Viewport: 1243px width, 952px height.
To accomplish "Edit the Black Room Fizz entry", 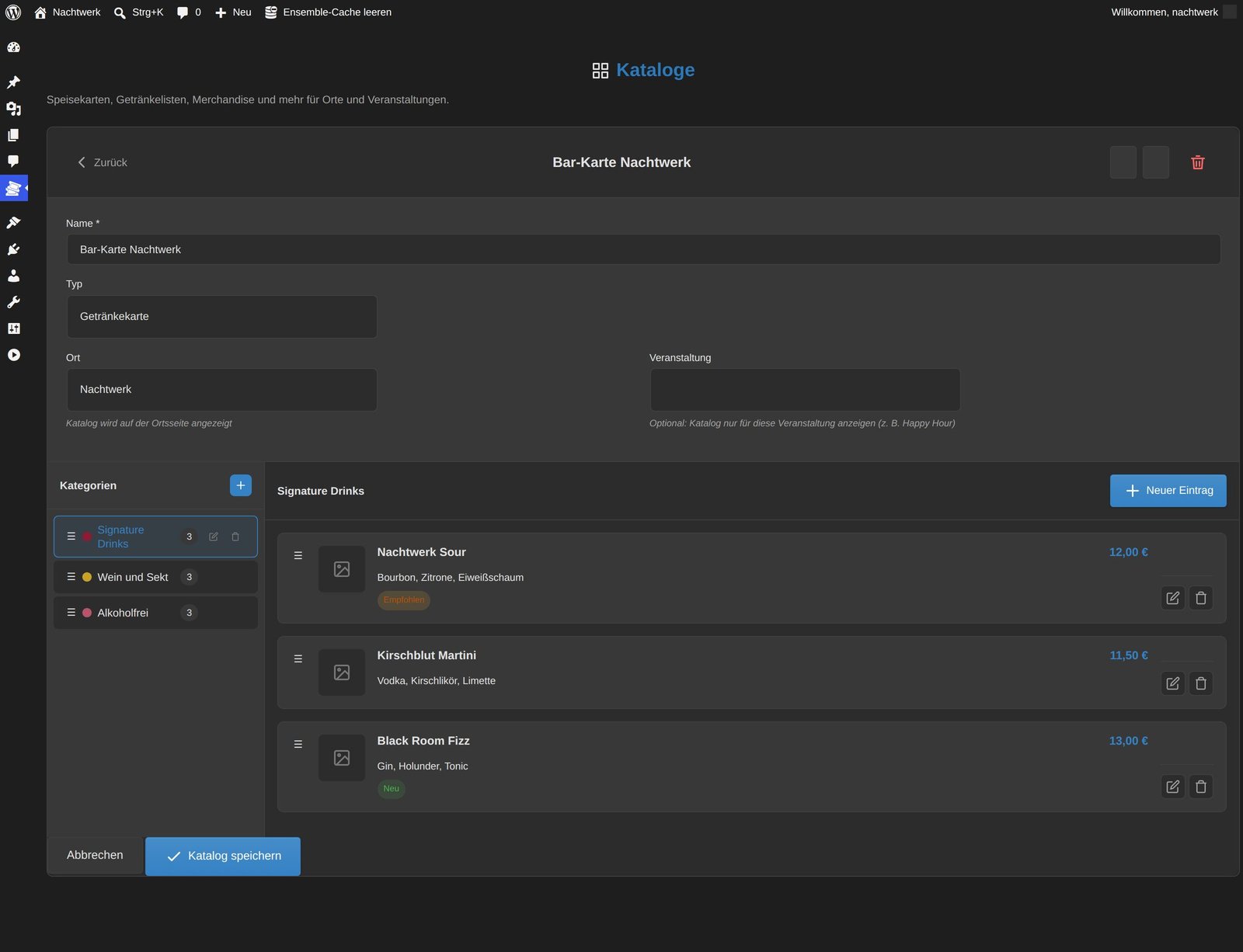I will click(1173, 787).
